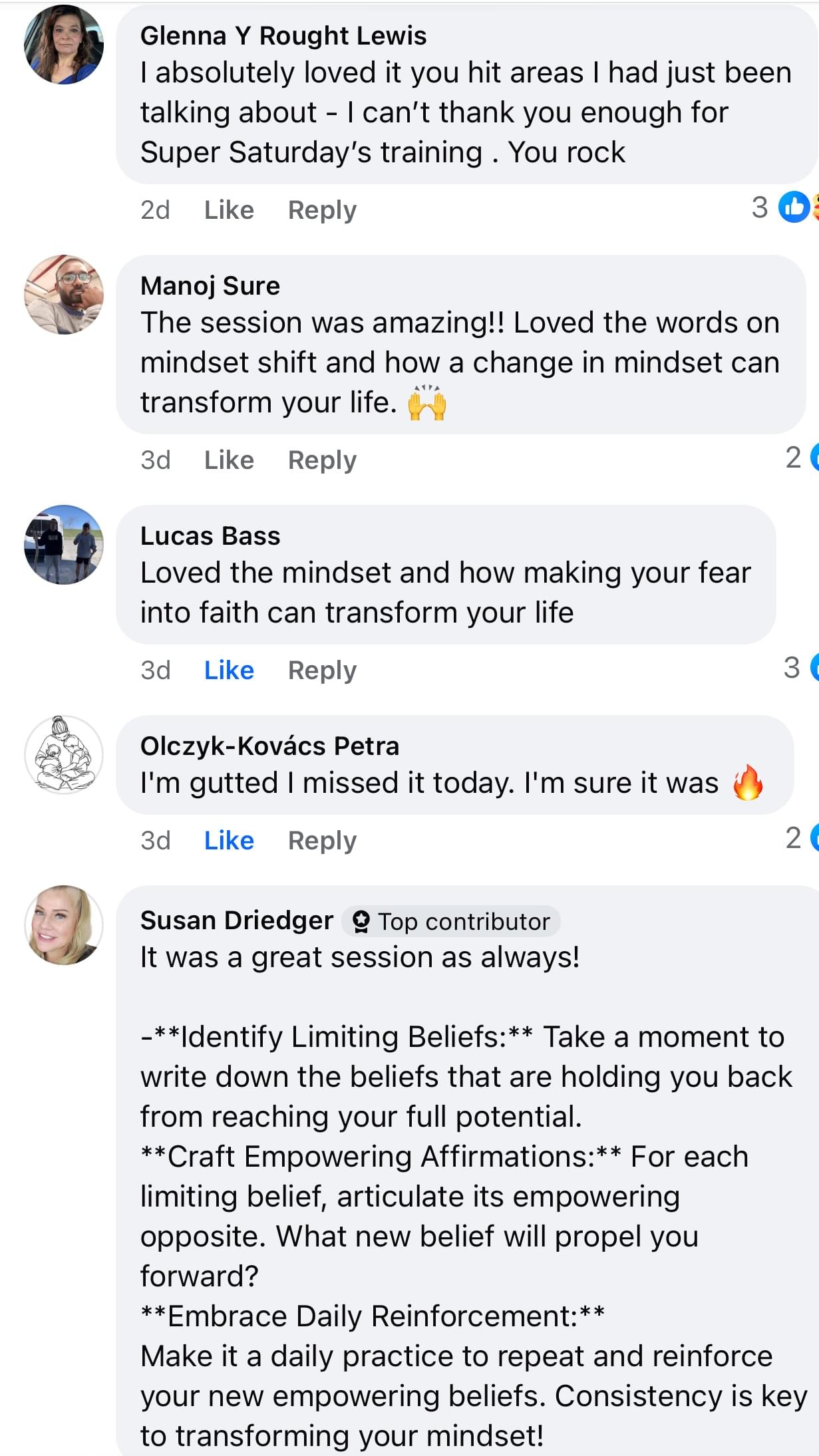Open Glenna Y Rought Lewis's profile picture
Screen dimensions: 819x1456
(64, 45)
